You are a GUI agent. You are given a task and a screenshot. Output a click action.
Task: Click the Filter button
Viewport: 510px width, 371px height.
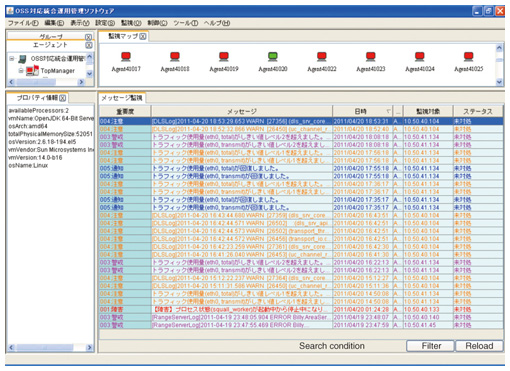point(431,346)
